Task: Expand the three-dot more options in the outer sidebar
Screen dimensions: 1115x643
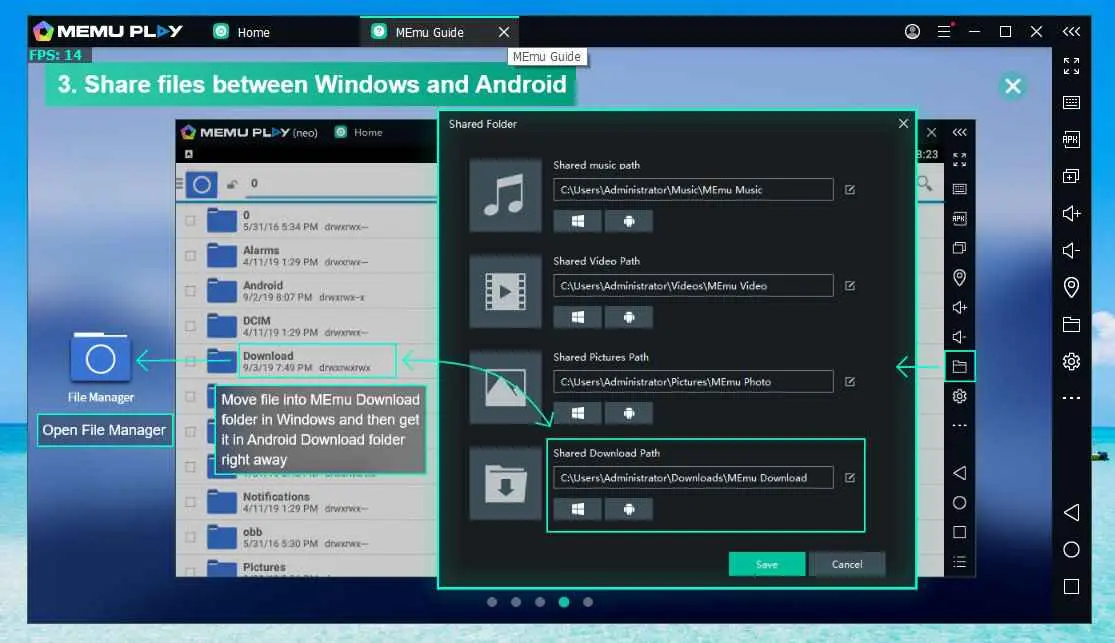Action: click(x=1071, y=398)
